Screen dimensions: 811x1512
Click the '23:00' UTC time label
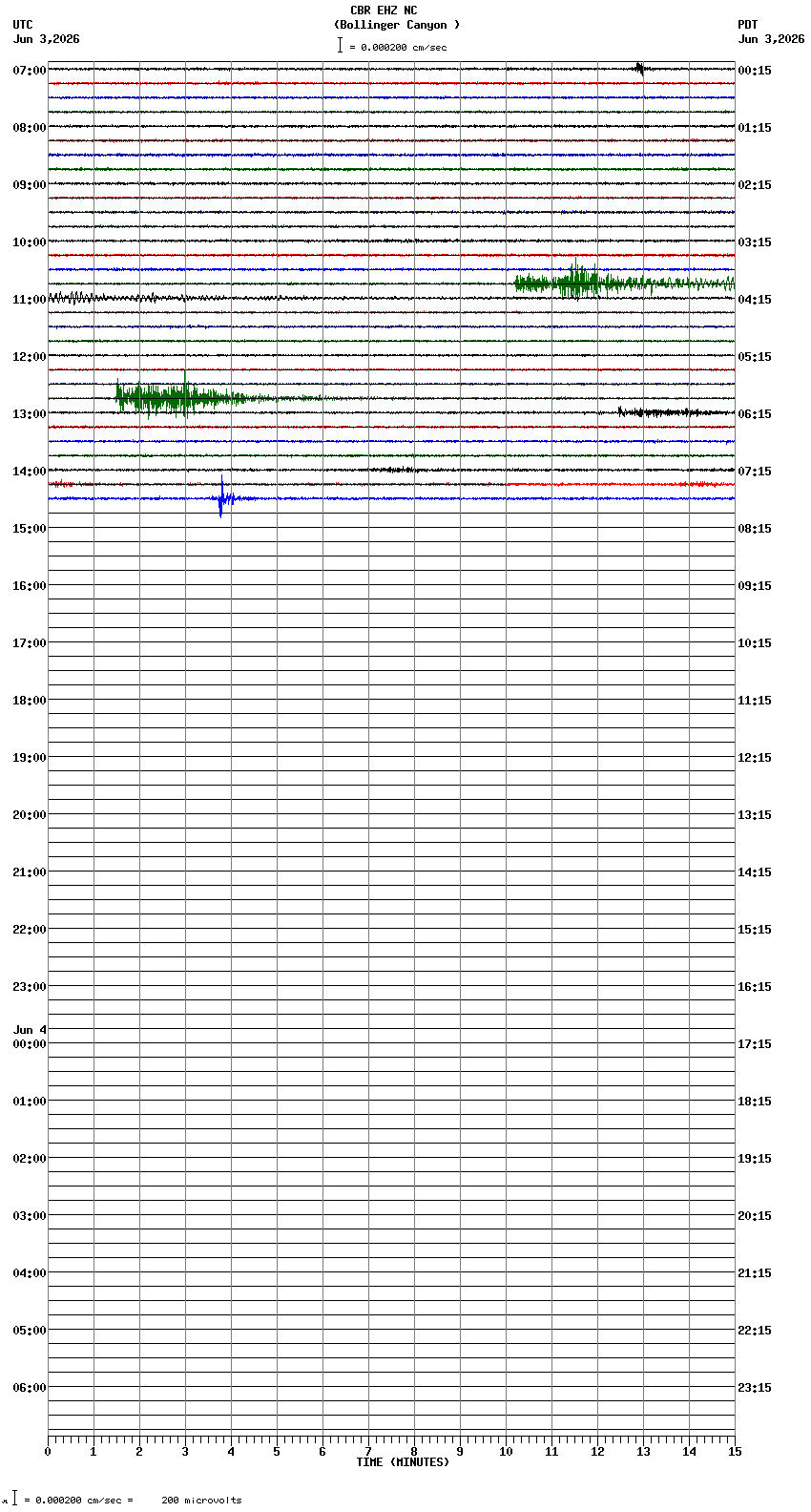[30, 986]
